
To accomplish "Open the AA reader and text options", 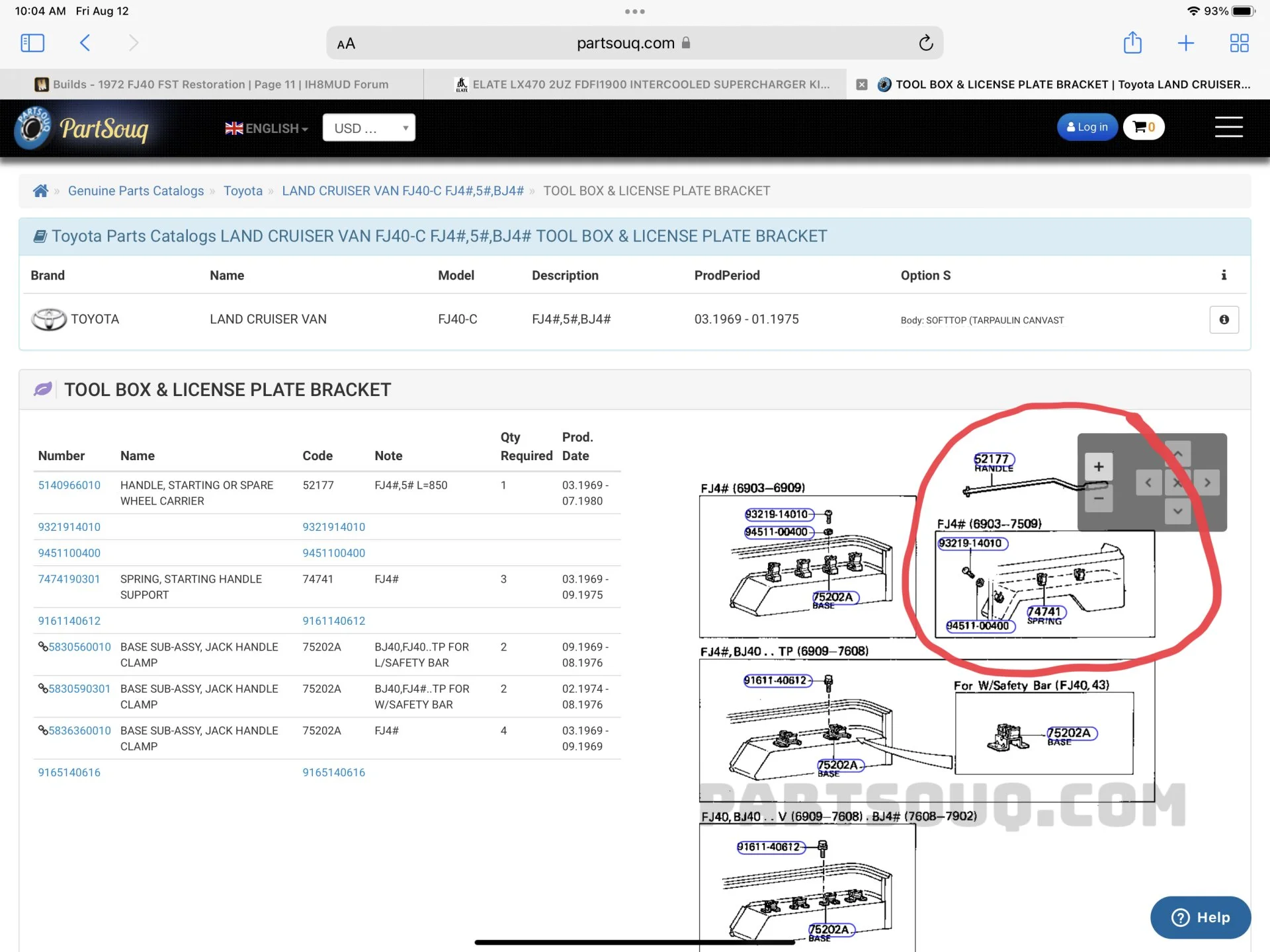I will 346,44.
